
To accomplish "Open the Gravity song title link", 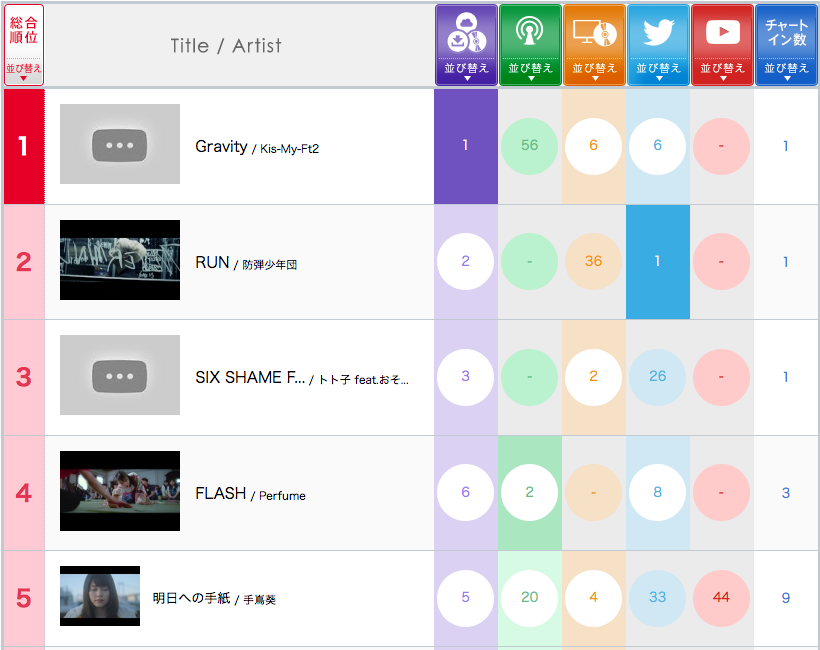I will coord(221,147).
